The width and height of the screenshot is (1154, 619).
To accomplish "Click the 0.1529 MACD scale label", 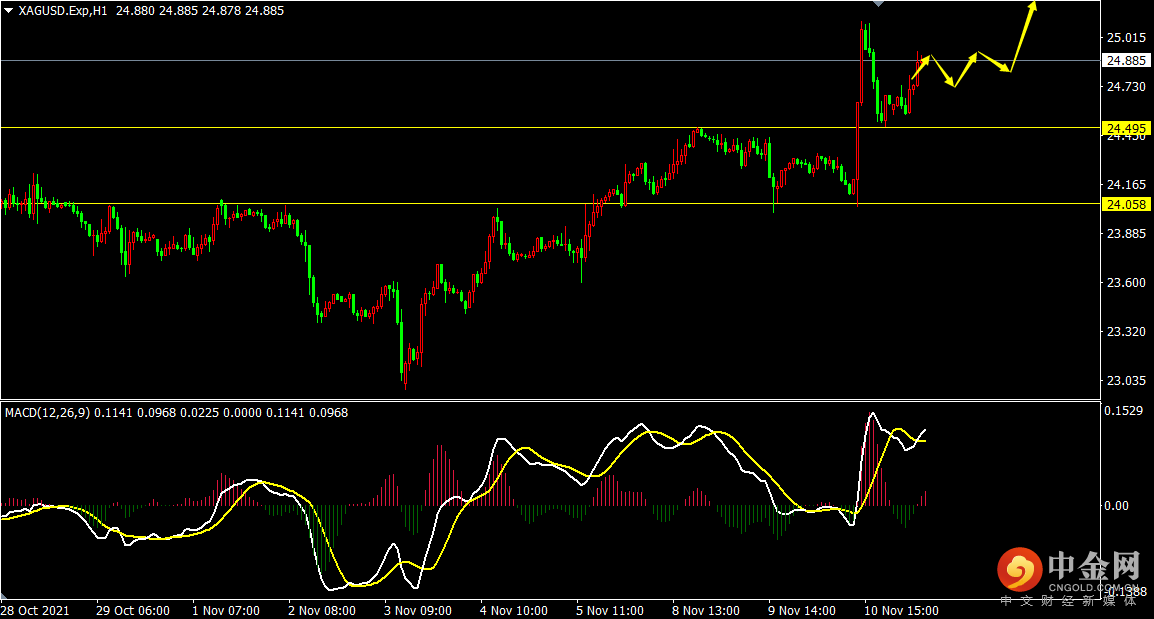I will coord(1123,411).
